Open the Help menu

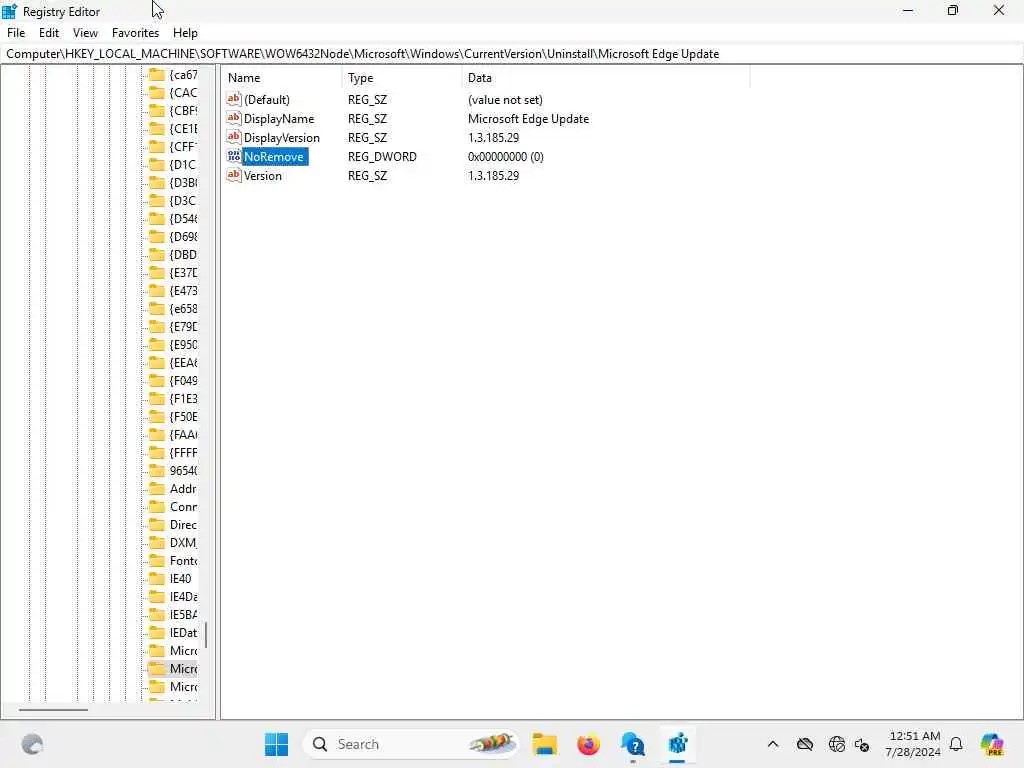coord(185,33)
